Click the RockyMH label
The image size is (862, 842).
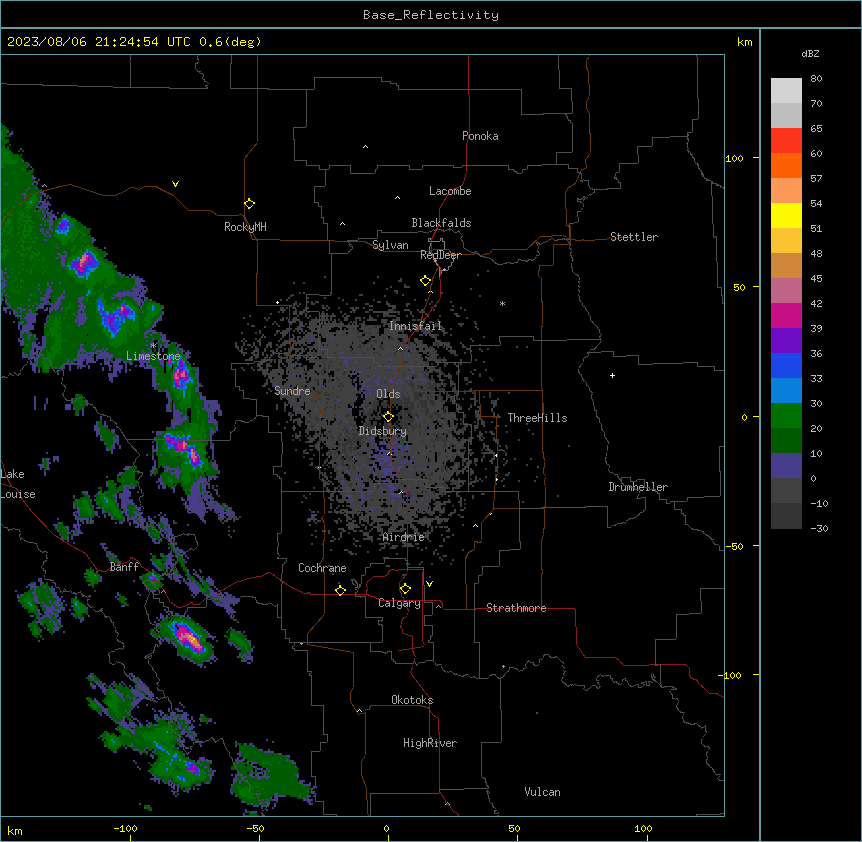click(x=245, y=226)
